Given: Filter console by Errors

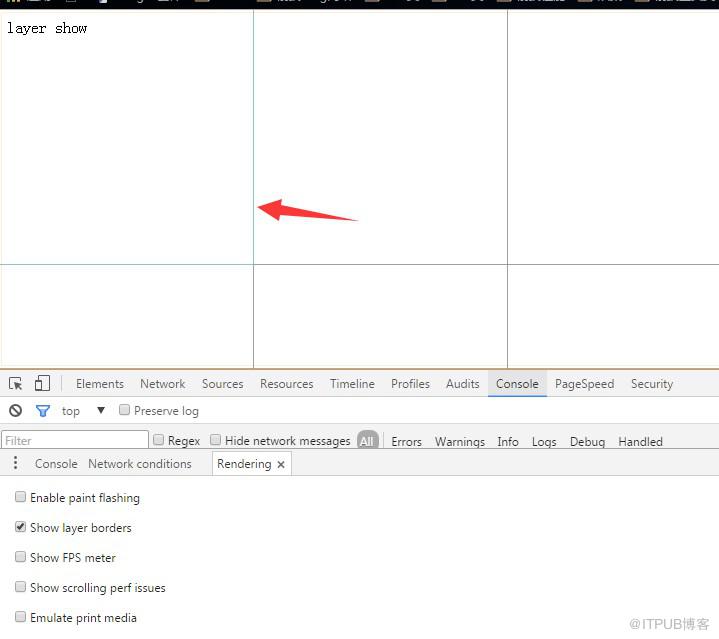Looking at the screenshot, I should (x=406, y=442).
